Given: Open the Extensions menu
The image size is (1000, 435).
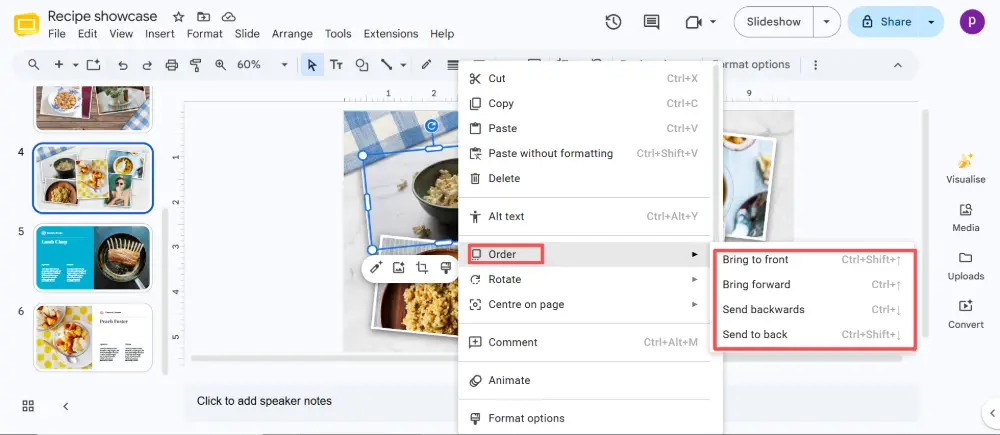Looking at the screenshot, I should click(391, 34).
